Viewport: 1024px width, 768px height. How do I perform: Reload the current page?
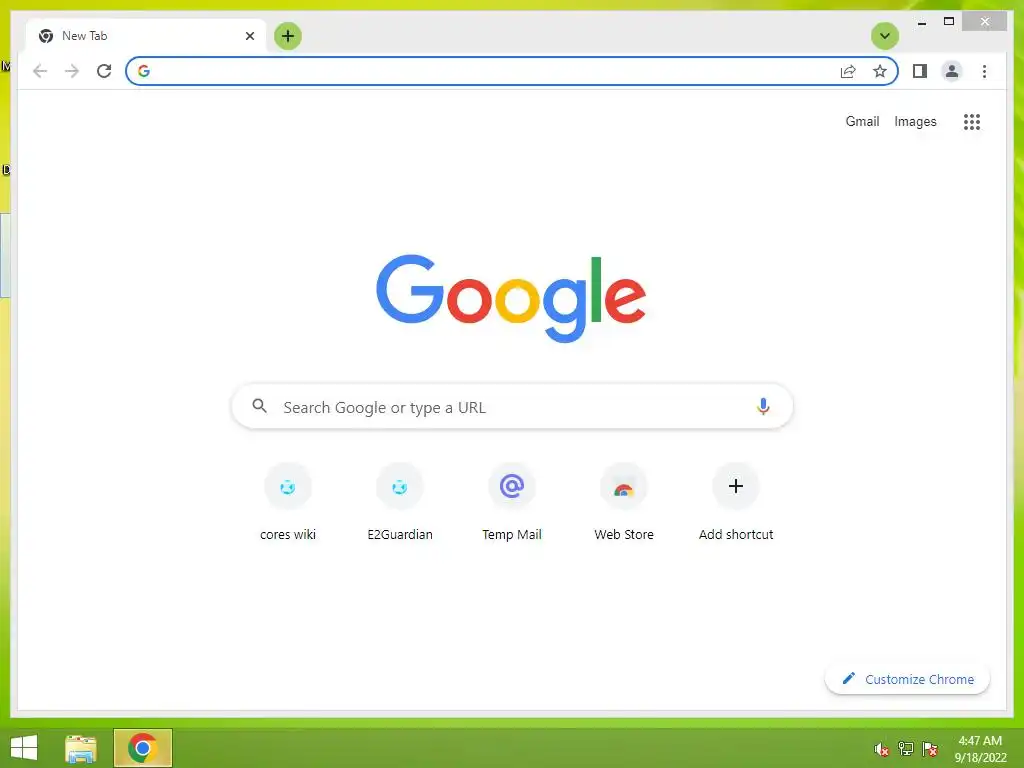(104, 71)
